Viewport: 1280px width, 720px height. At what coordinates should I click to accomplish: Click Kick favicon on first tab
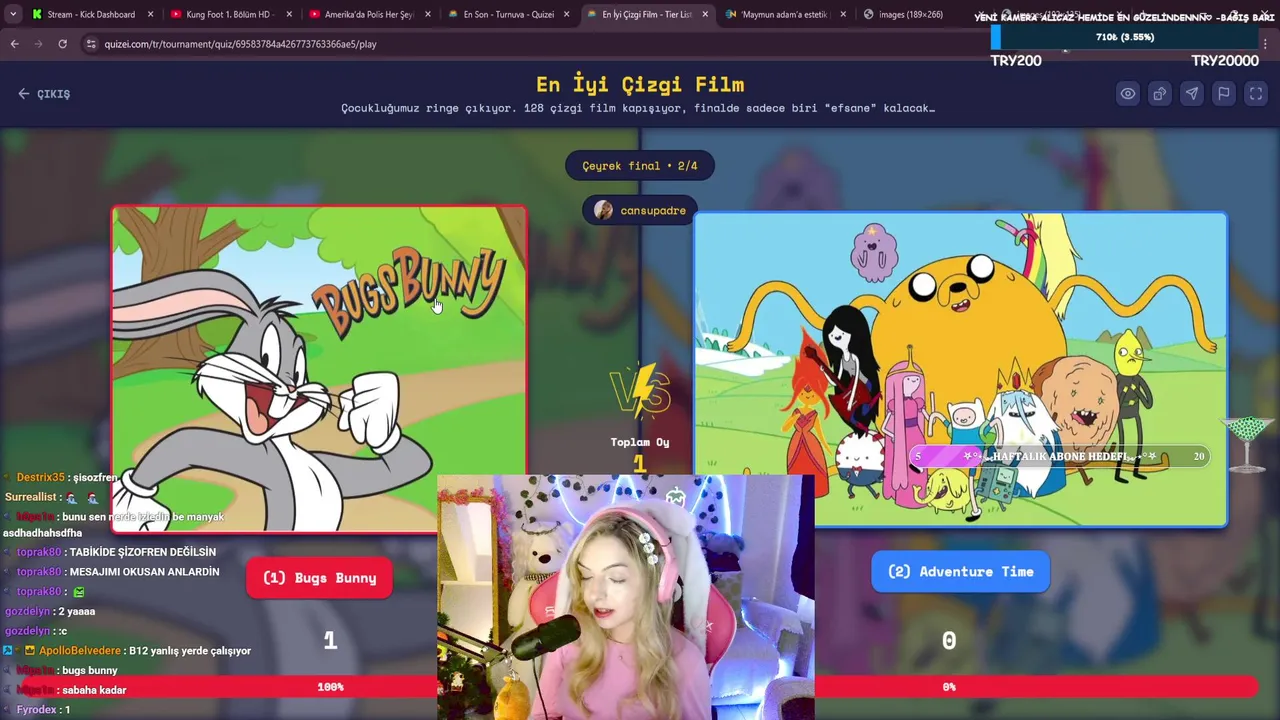[37, 14]
